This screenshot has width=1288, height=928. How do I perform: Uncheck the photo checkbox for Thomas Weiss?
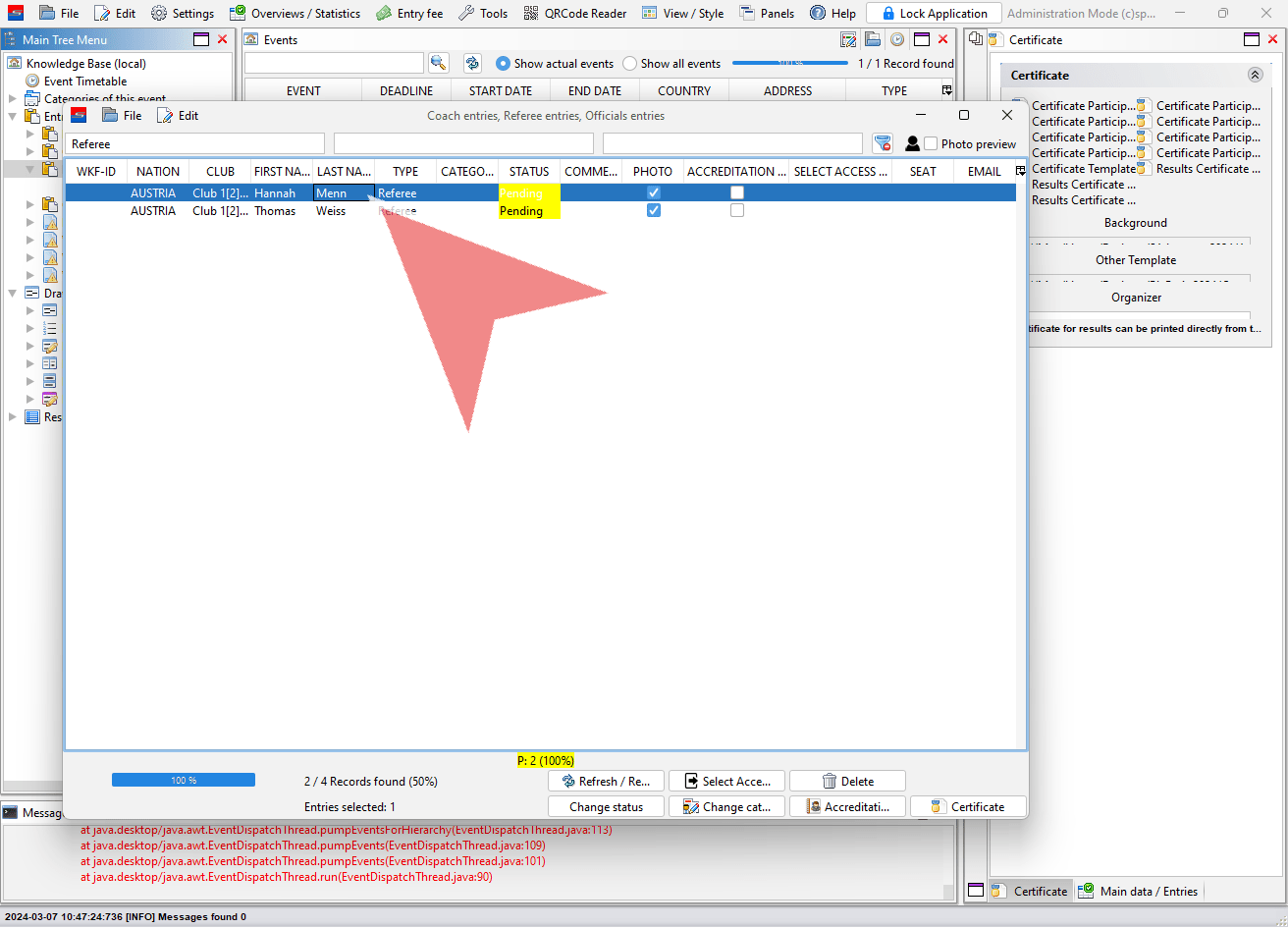[654, 210]
